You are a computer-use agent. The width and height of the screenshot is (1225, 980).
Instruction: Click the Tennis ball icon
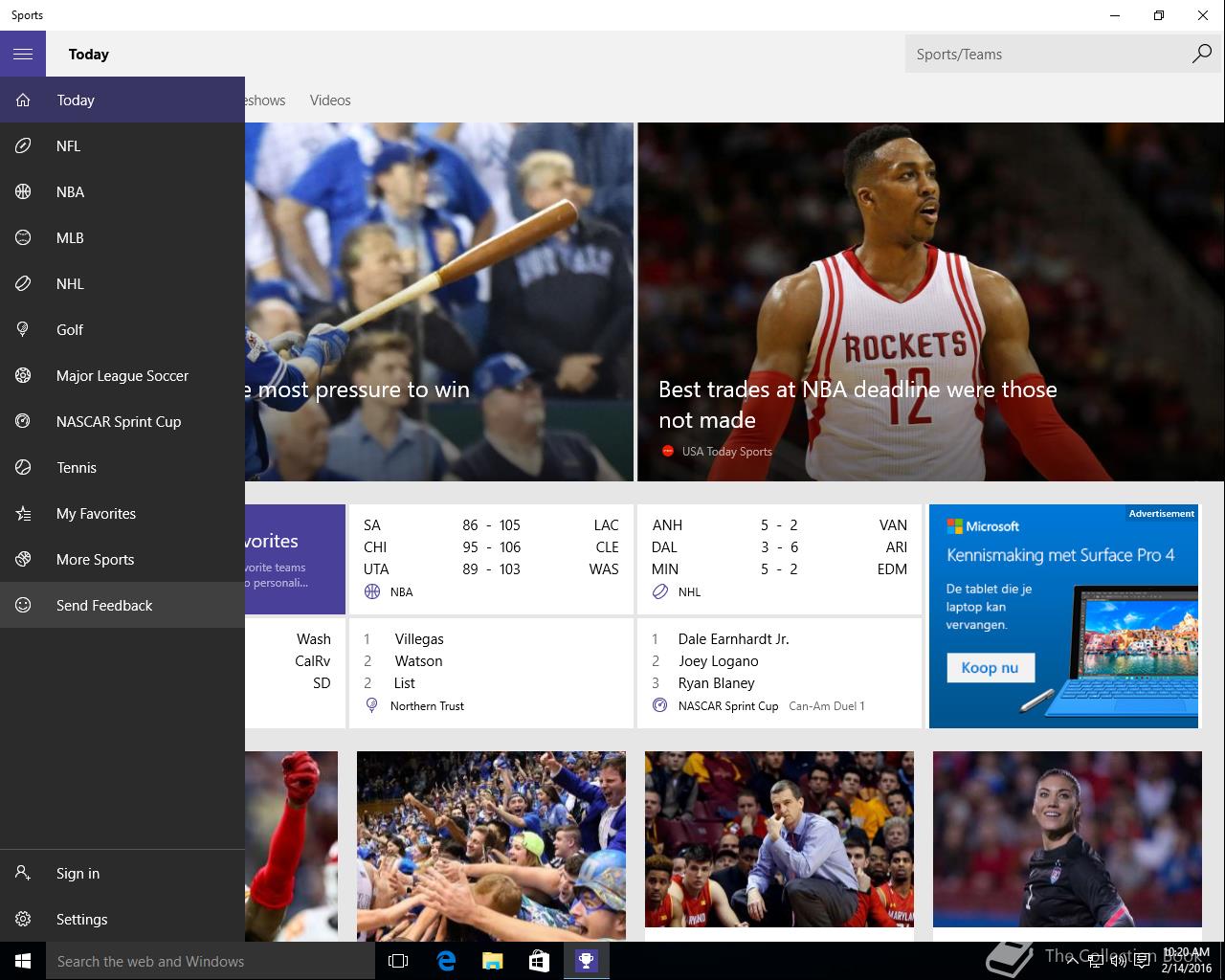[x=23, y=467]
